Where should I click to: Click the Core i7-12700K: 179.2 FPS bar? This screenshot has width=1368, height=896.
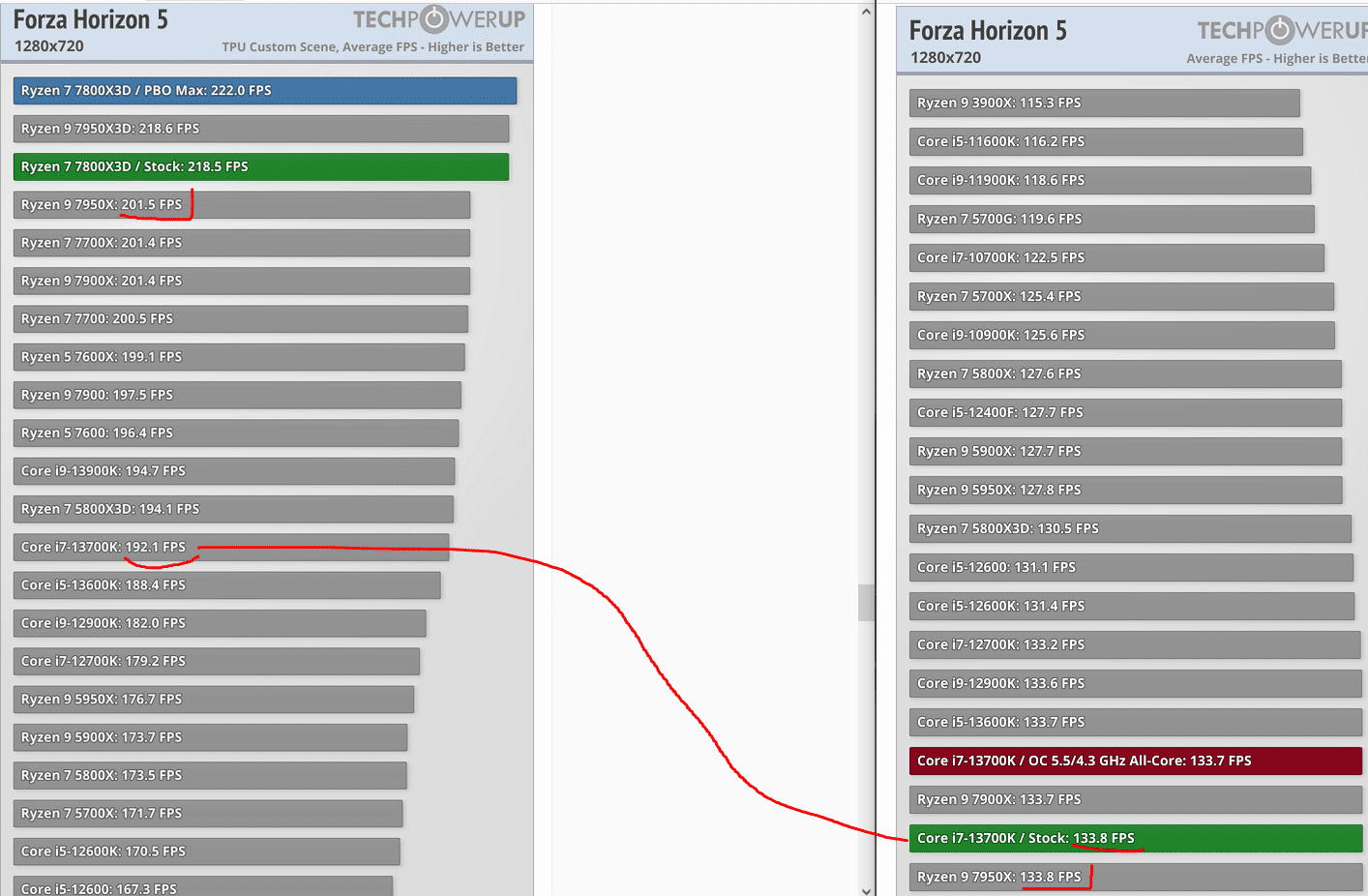coord(217,662)
